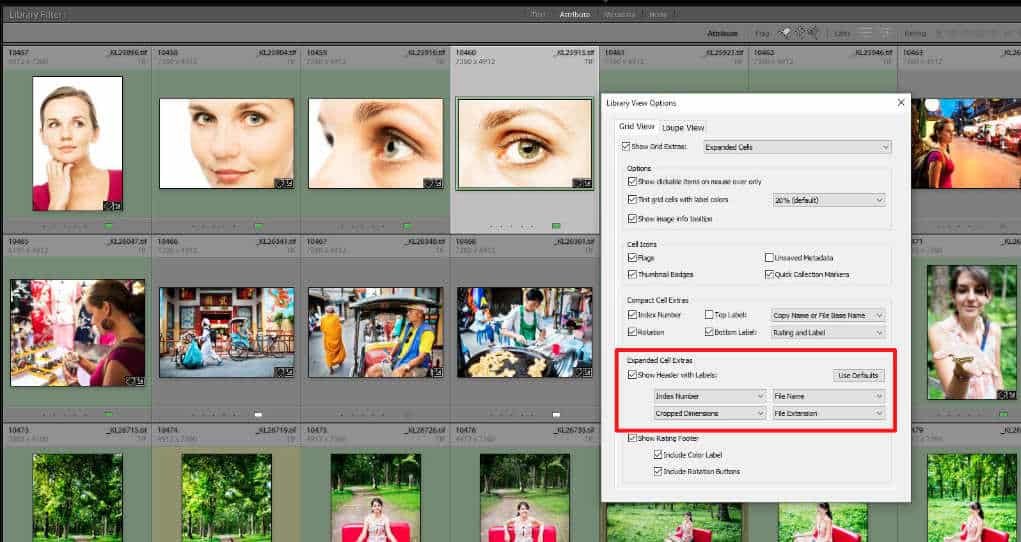The height and width of the screenshot is (542, 1021).
Task: Open the File Extension header dropdown
Action: pyautogui.click(x=828, y=414)
